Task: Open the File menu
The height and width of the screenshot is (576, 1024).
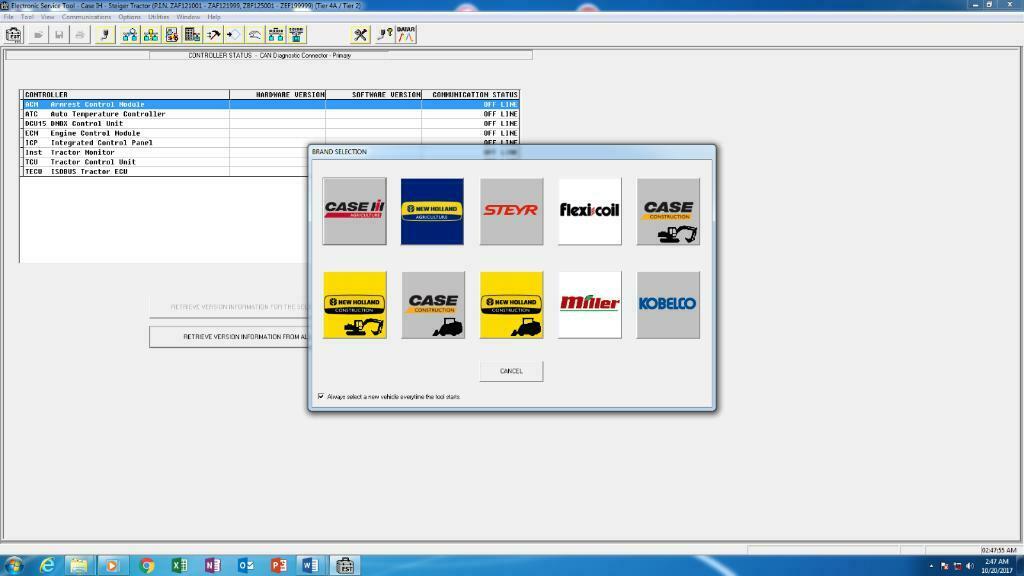Action: [8, 17]
